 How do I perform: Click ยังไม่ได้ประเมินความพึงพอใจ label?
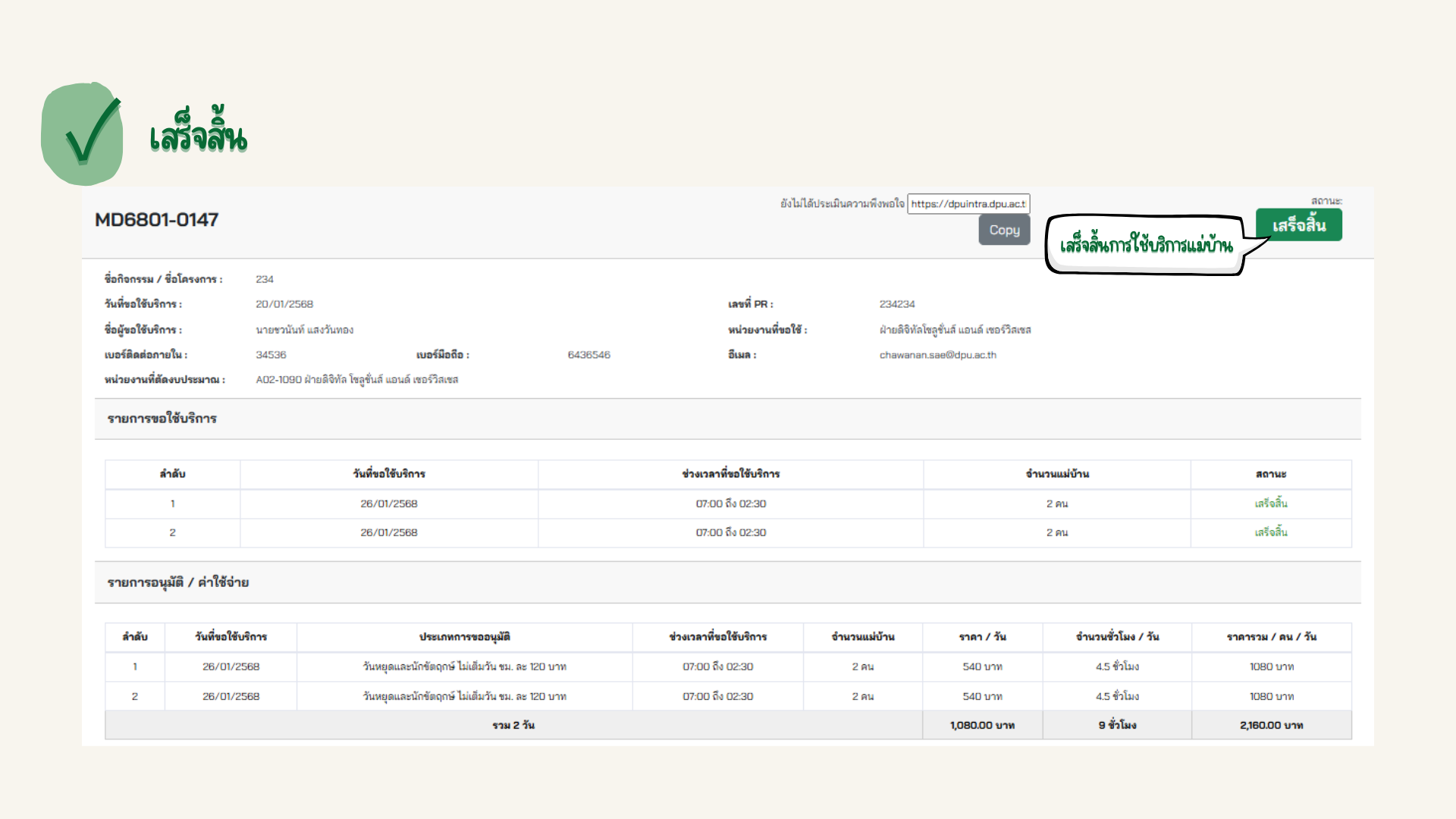coord(843,204)
